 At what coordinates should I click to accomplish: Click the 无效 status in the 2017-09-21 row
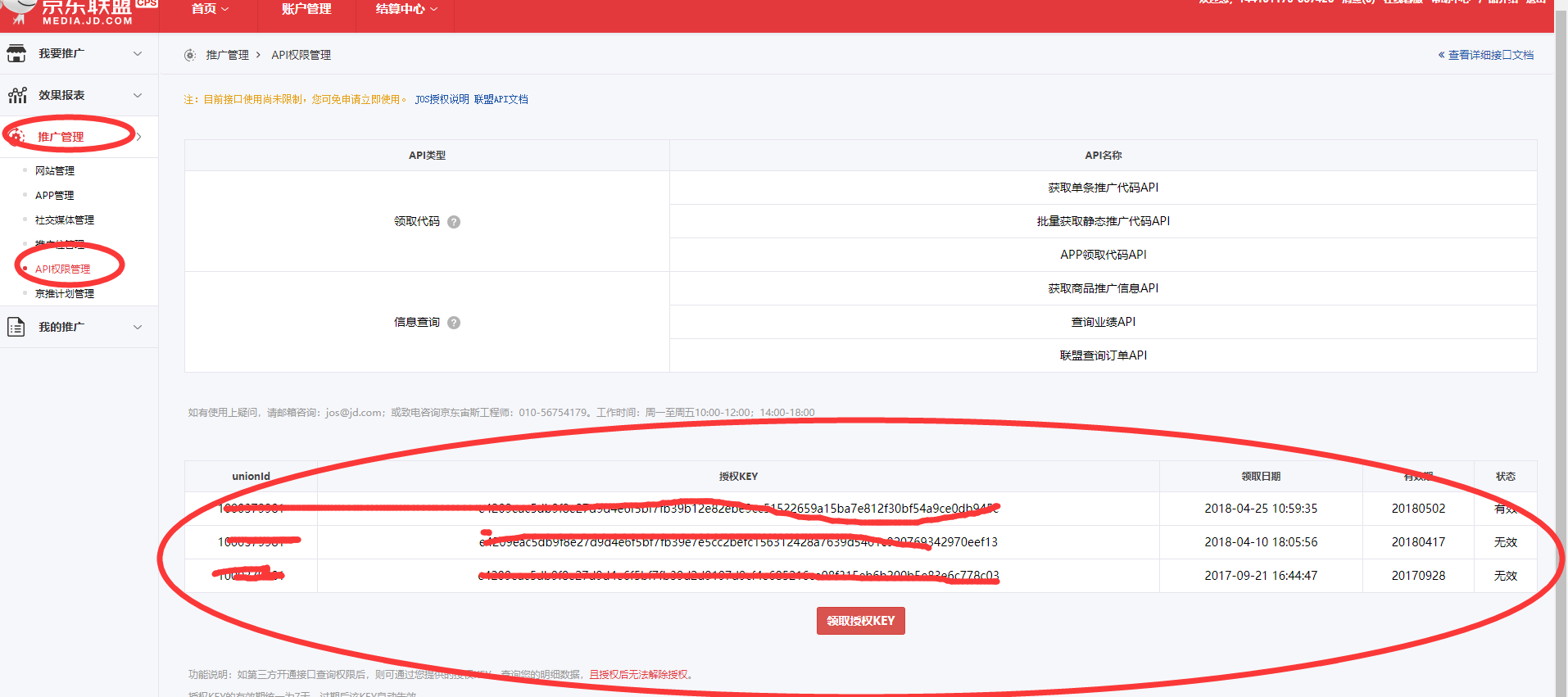point(1506,576)
